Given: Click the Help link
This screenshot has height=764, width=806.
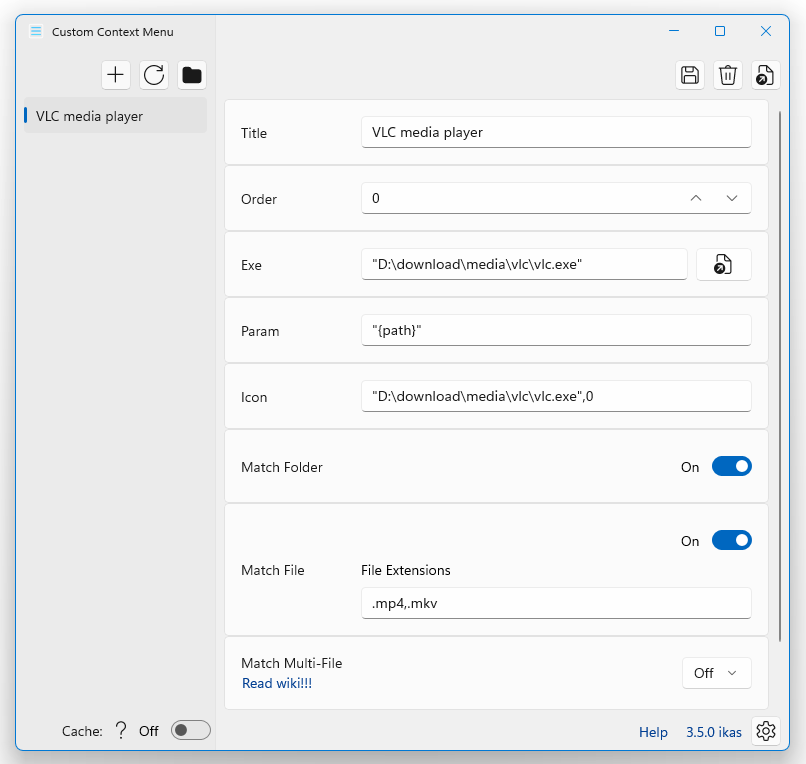Looking at the screenshot, I should pyautogui.click(x=653, y=732).
